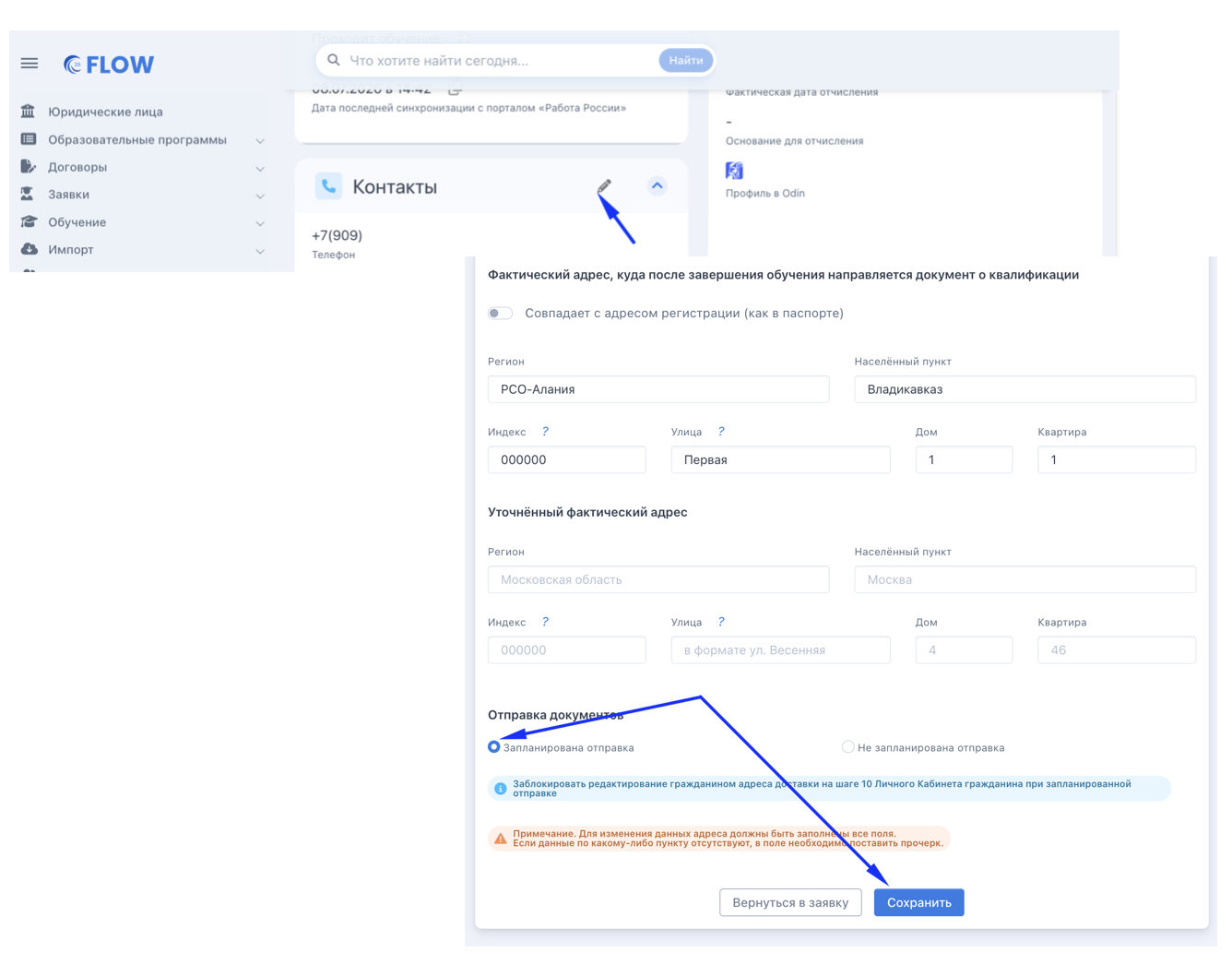Click the Юридические лица bank icon
Image resolution: width=1232 pixels, height=976 pixels.
(x=29, y=112)
